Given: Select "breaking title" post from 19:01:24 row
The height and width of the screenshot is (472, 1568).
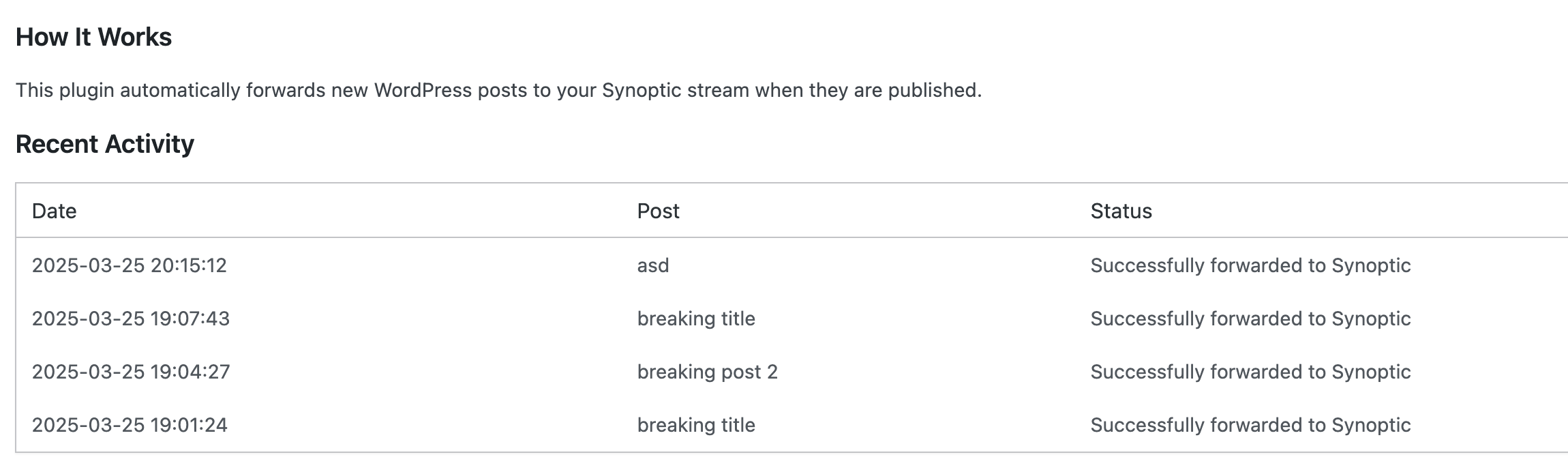Looking at the screenshot, I should click(x=695, y=425).
